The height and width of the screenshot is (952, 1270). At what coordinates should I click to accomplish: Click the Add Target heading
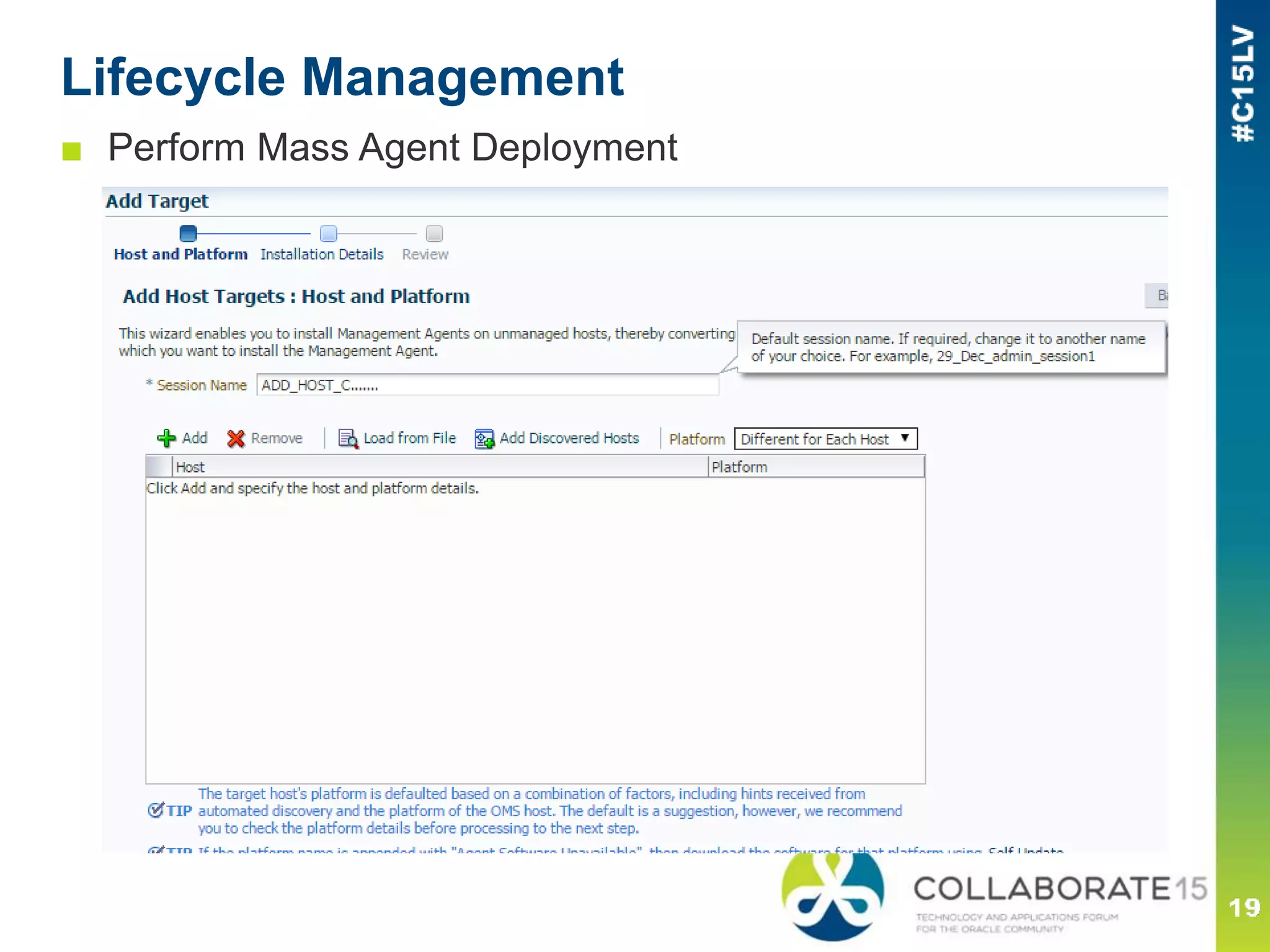pyautogui.click(x=157, y=201)
